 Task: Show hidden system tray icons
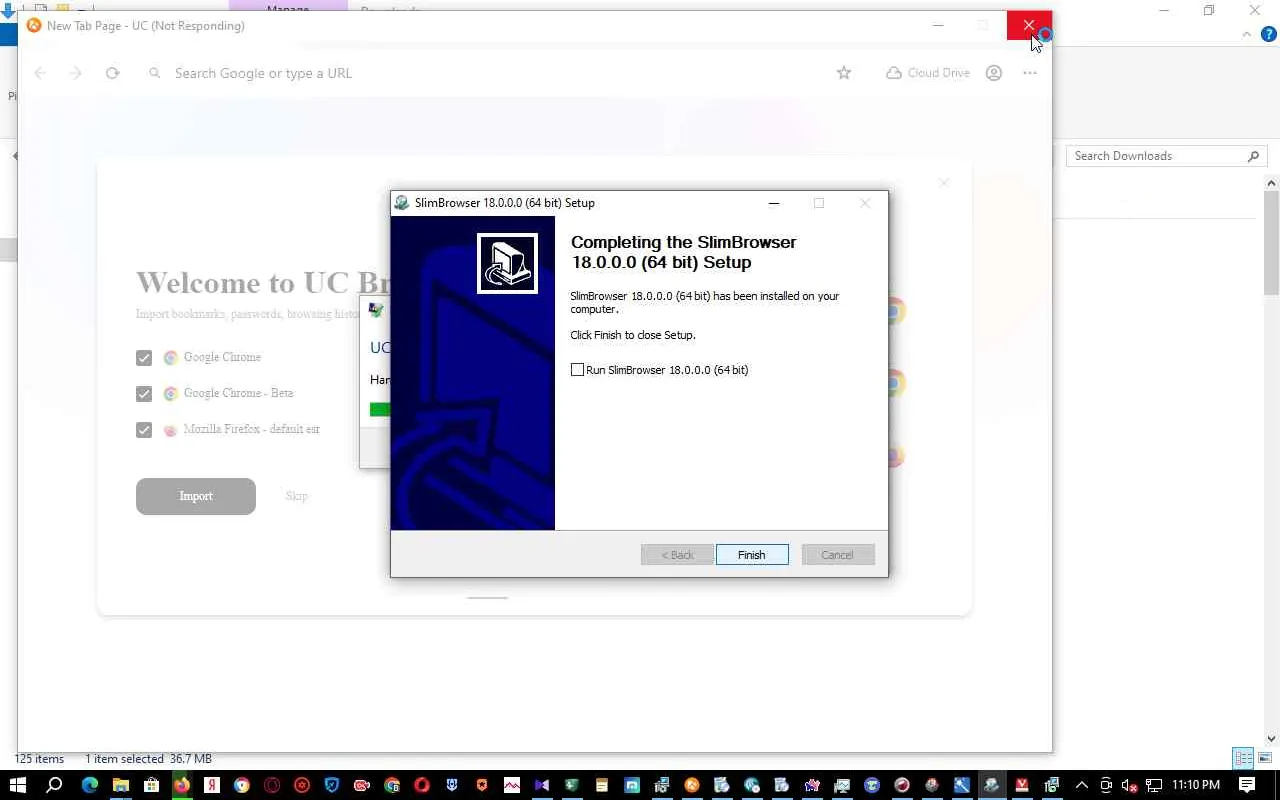[x=1081, y=785]
